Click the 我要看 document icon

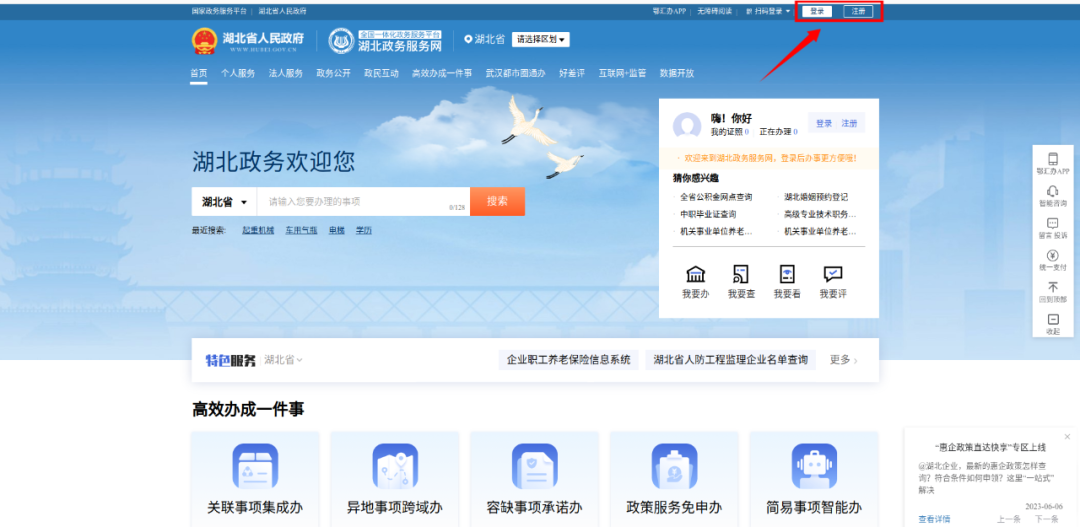[x=787, y=275]
